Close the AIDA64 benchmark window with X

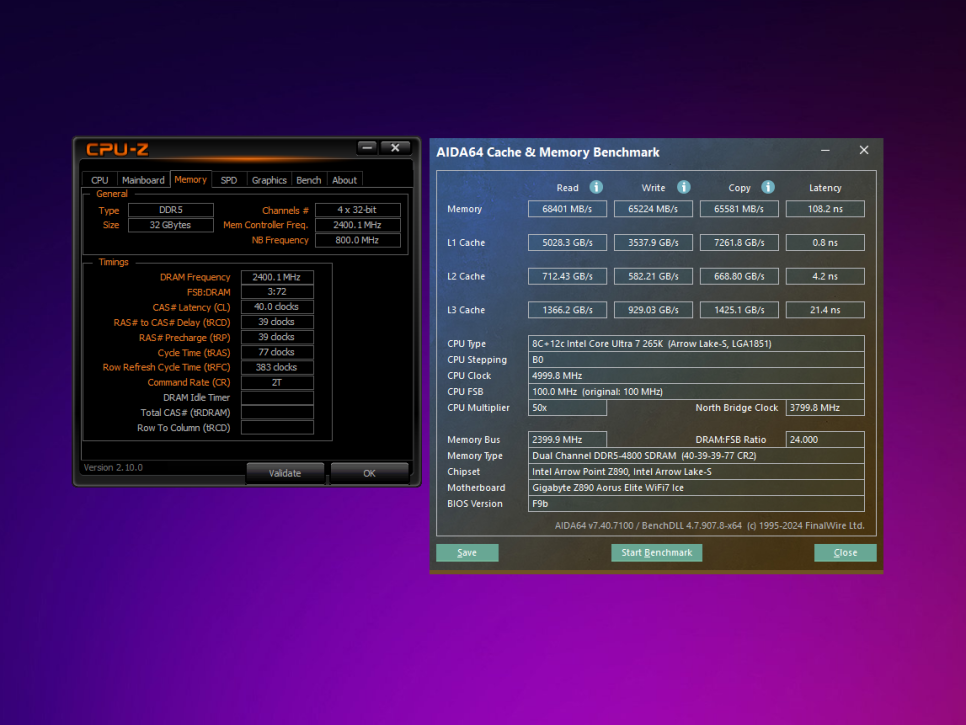coord(864,150)
